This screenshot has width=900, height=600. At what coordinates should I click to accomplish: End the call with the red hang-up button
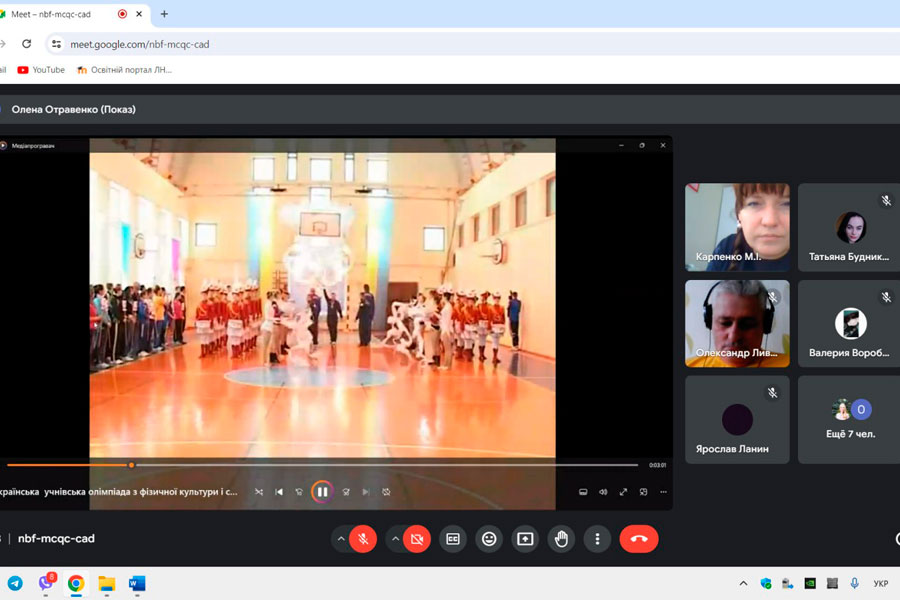pos(639,539)
